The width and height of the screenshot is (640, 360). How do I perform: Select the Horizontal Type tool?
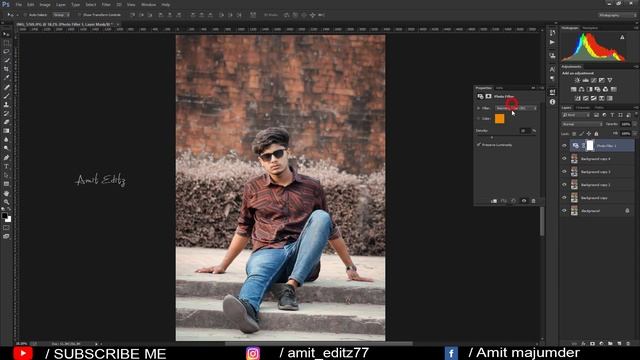click(x=6, y=166)
